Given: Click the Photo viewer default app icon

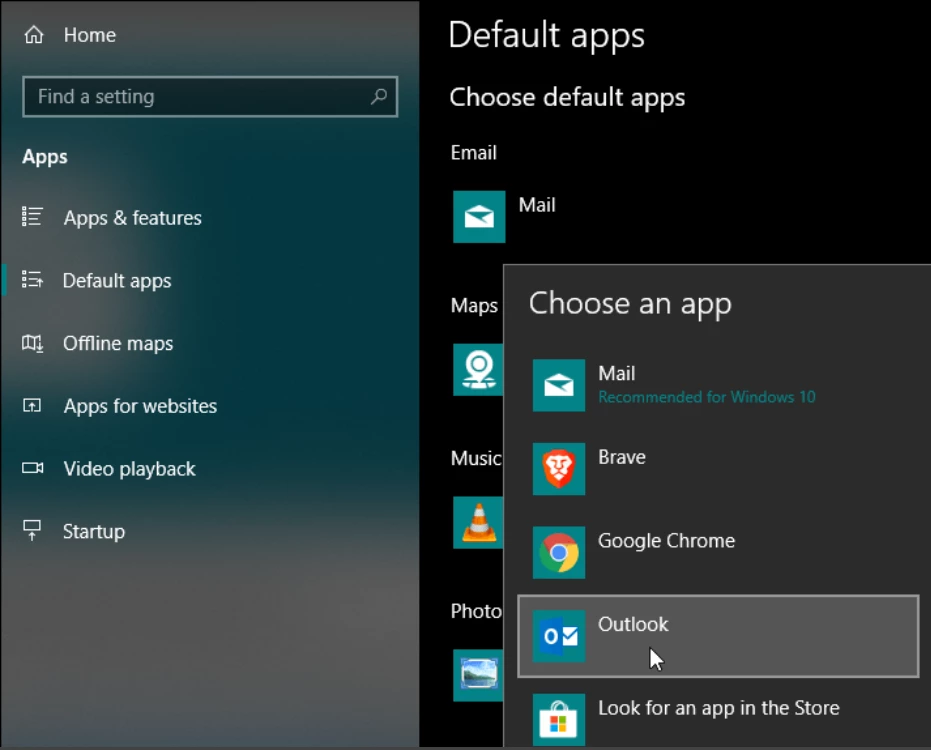Looking at the screenshot, I should [x=478, y=675].
